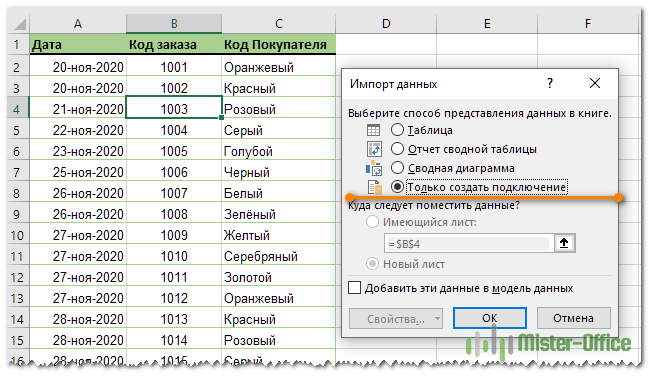Click the Отмена button
This screenshot has width=648, height=379.
click(574, 318)
